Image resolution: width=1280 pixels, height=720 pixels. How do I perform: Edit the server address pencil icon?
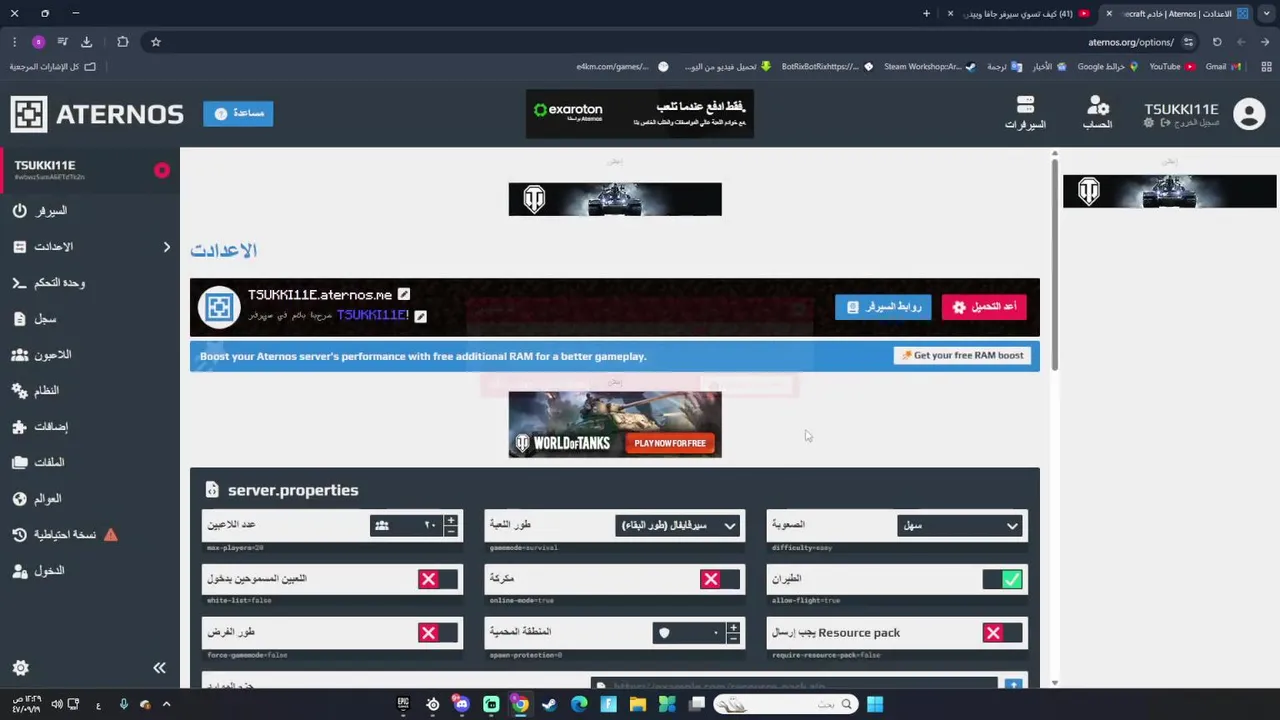pyautogui.click(x=404, y=294)
